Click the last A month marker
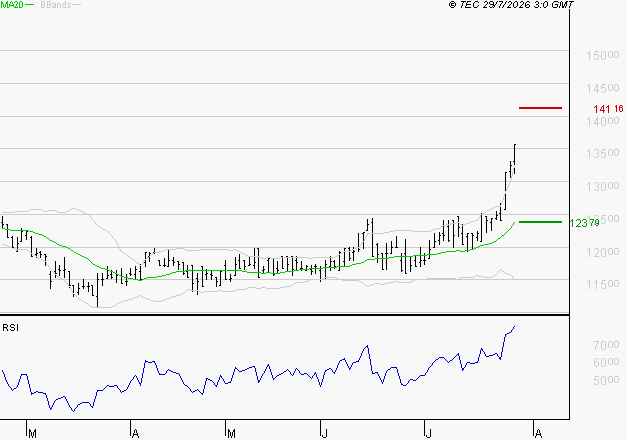The height and width of the screenshot is (440, 627). tap(539, 434)
